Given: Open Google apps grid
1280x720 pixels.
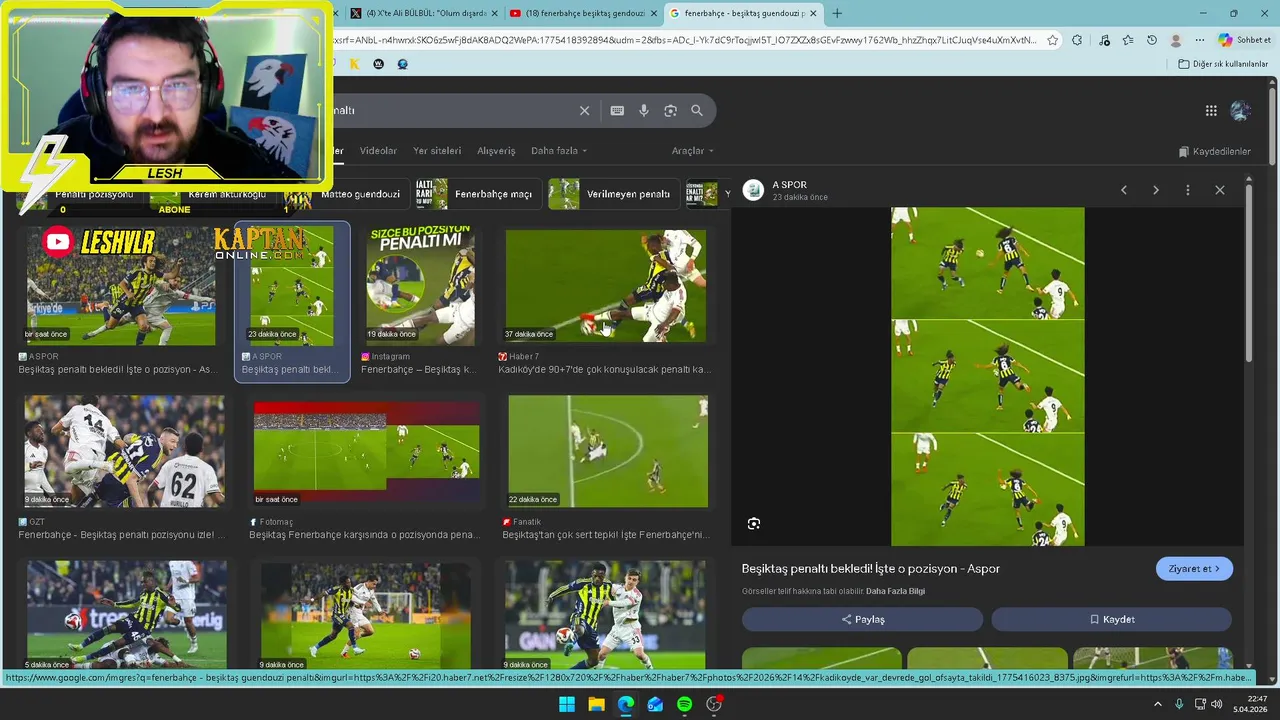Looking at the screenshot, I should click(x=1211, y=111).
